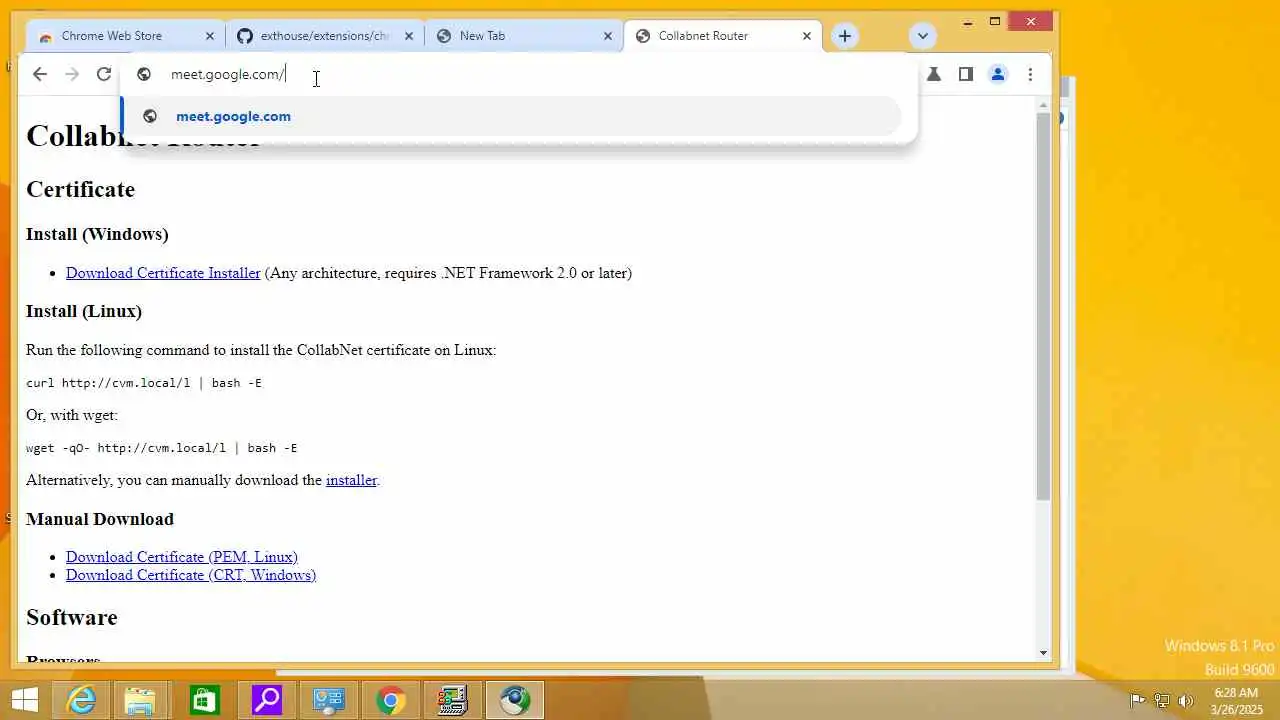Open the Chrome Labs flask icon

934,74
